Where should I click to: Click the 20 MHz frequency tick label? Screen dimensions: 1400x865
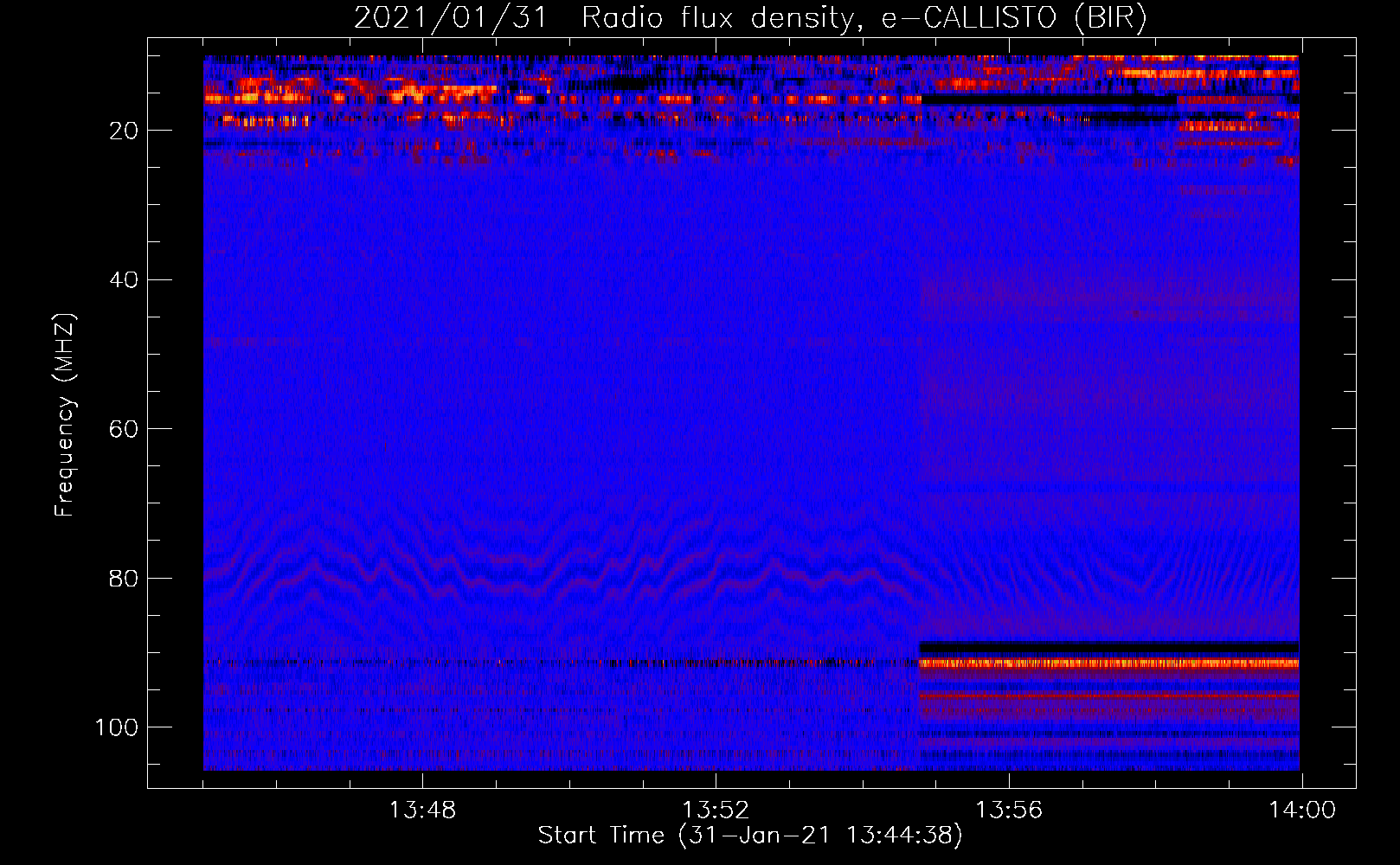coord(125,131)
